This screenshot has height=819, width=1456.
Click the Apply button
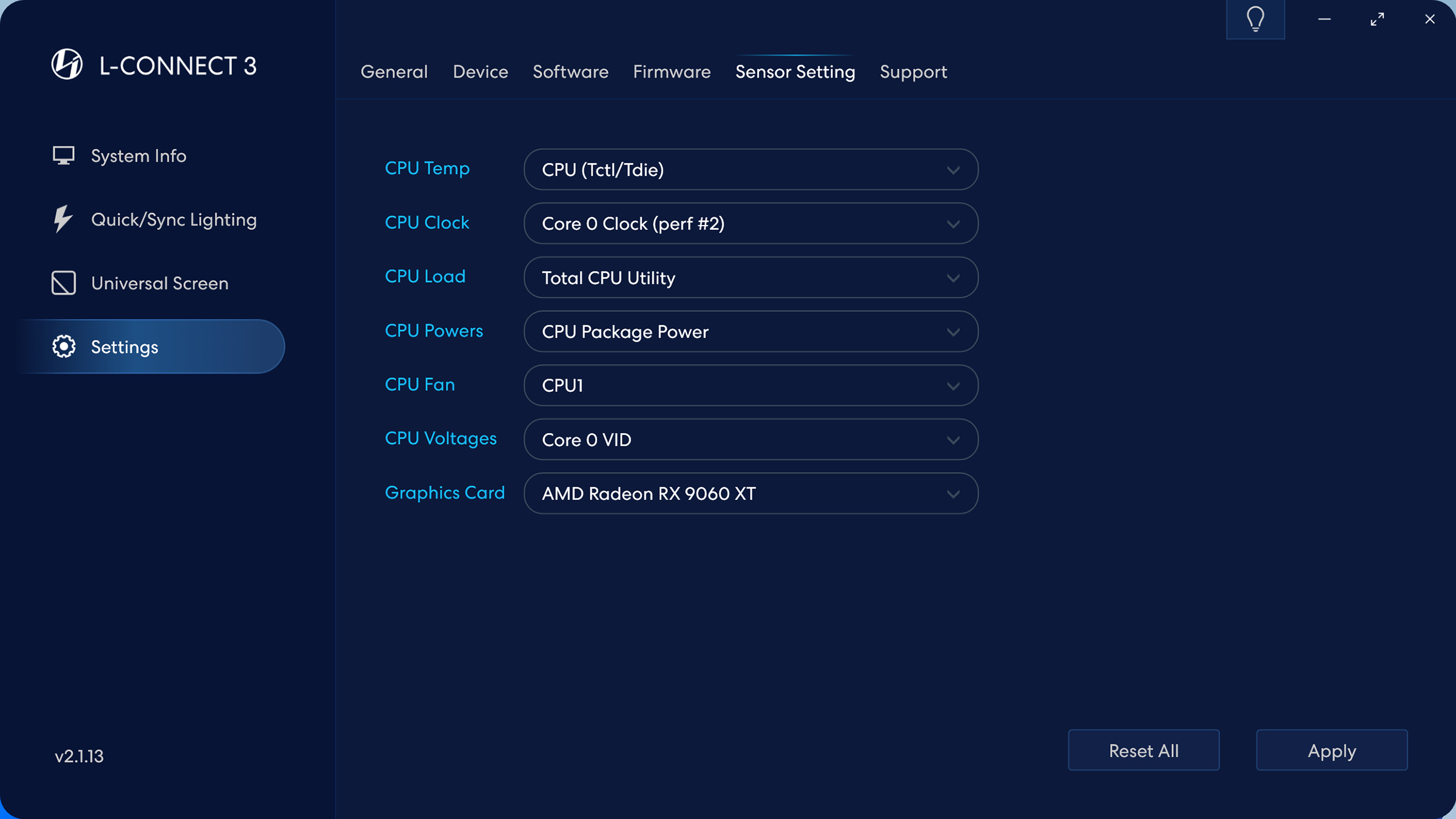(x=1332, y=750)
